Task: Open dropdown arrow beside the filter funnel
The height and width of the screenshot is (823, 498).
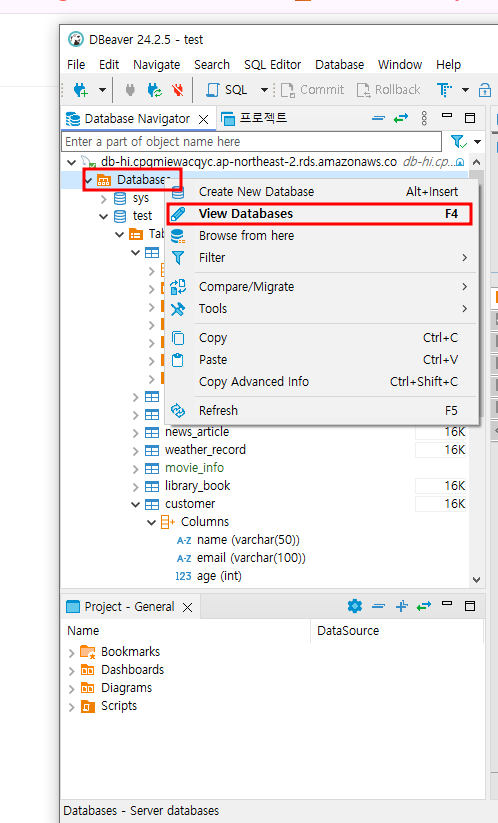Action: pos(478,142)
